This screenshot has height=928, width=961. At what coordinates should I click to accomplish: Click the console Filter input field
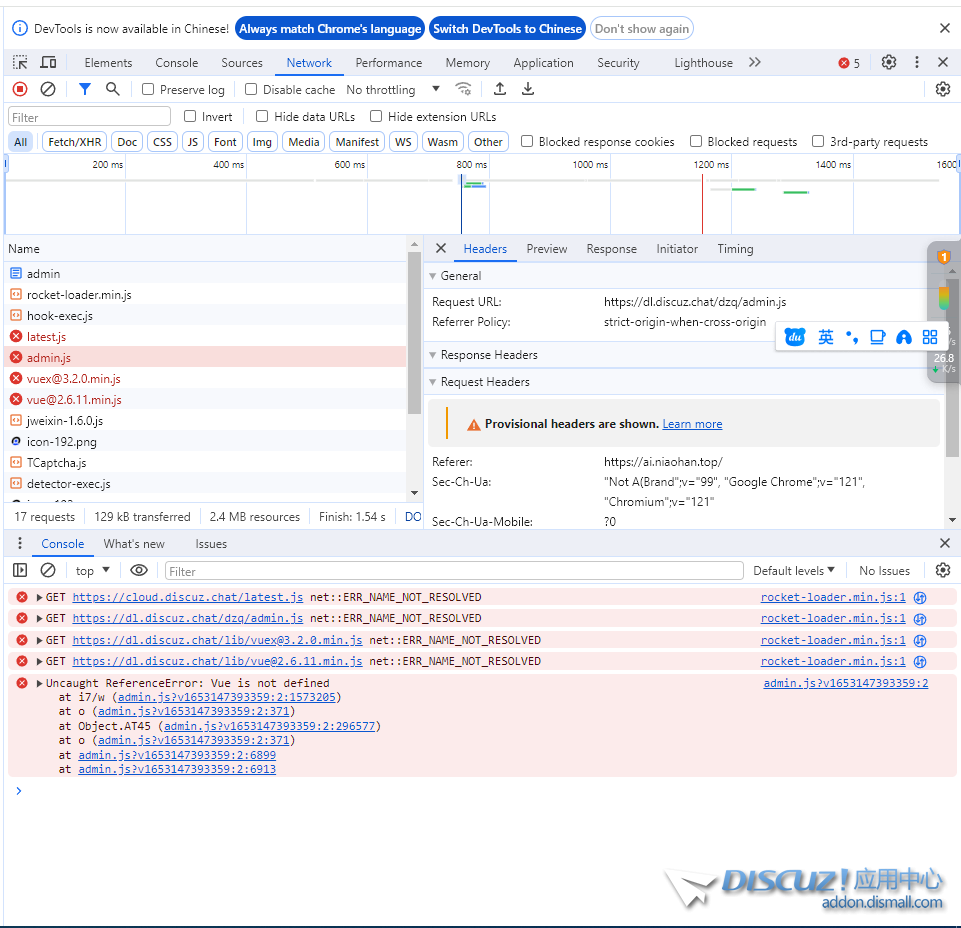454,571
